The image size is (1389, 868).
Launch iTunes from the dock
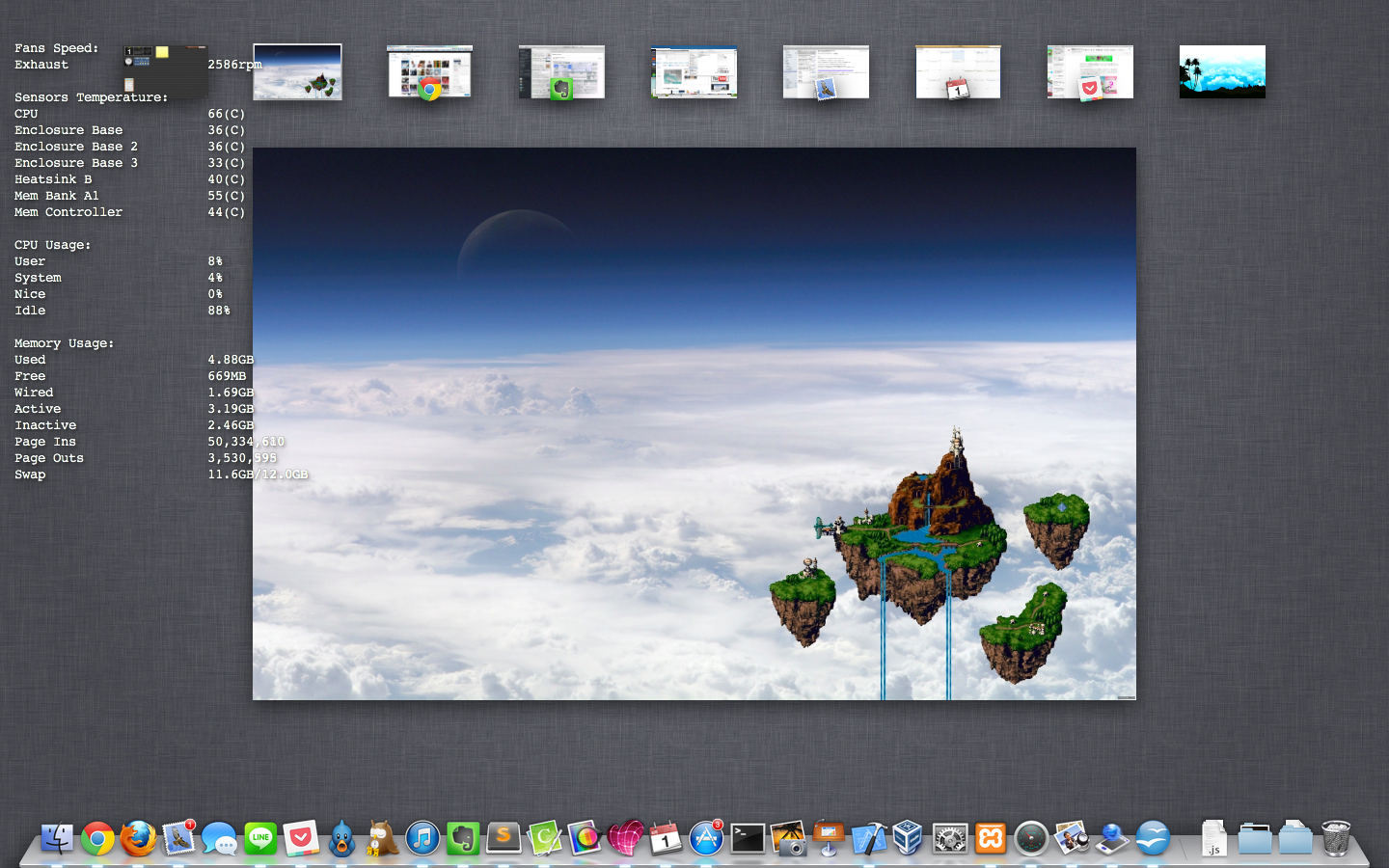[x=422, y=838]
